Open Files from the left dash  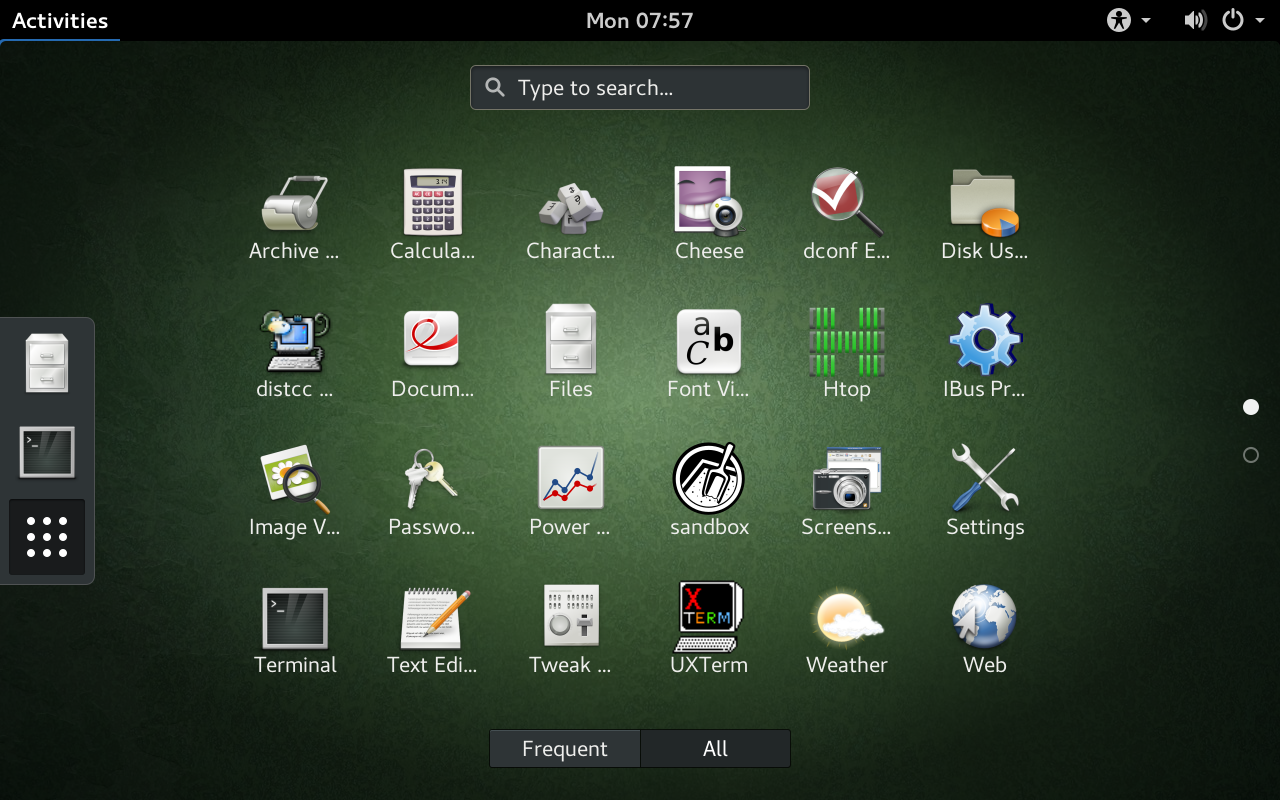pos(47,363)
